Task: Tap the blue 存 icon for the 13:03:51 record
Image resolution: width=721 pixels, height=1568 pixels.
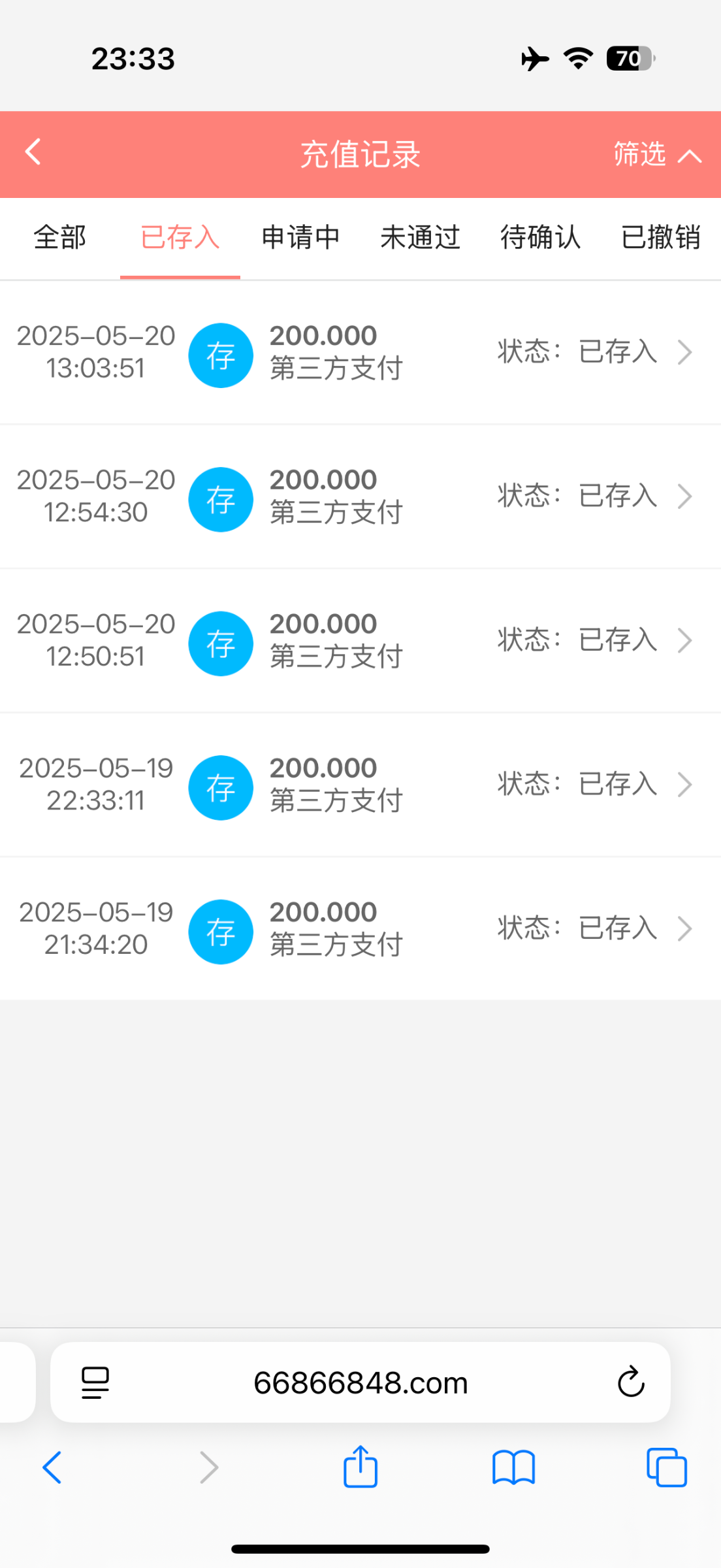Action: [221, 355]
